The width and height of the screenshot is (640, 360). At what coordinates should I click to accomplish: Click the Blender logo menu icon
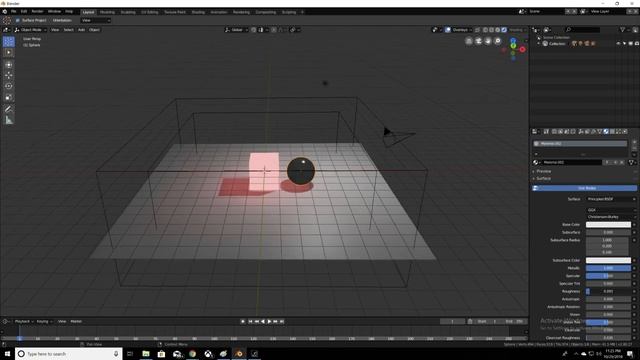click(x=5, y=11)
